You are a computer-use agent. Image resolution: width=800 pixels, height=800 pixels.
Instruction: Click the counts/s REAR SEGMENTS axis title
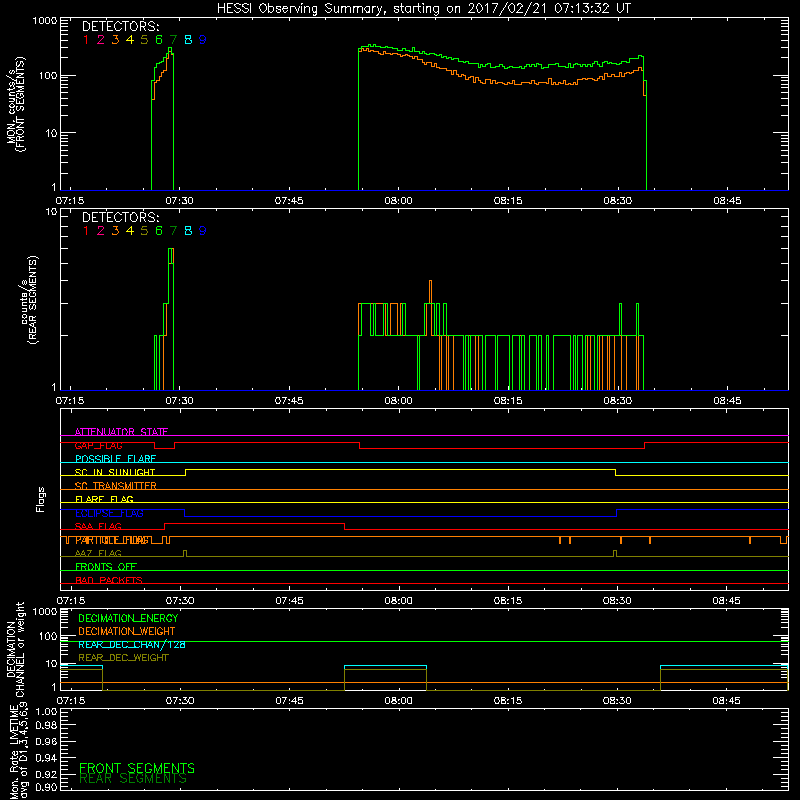coord(29,300)
